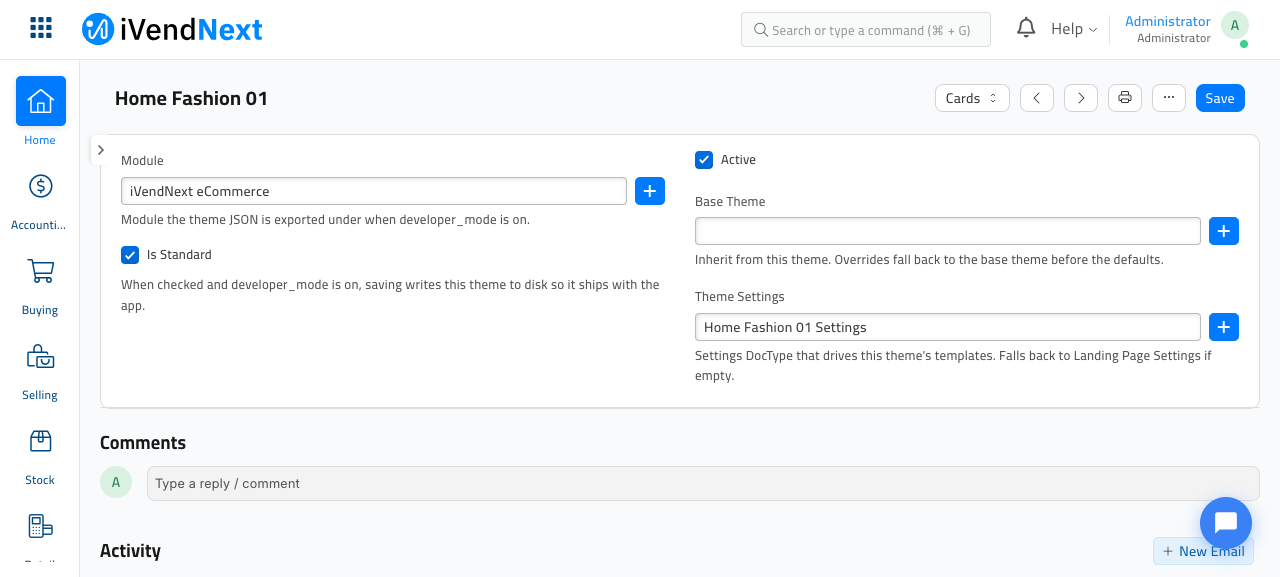Click the comment author avatar A
The image size is (1280, 577).
(x=116, y=483)
